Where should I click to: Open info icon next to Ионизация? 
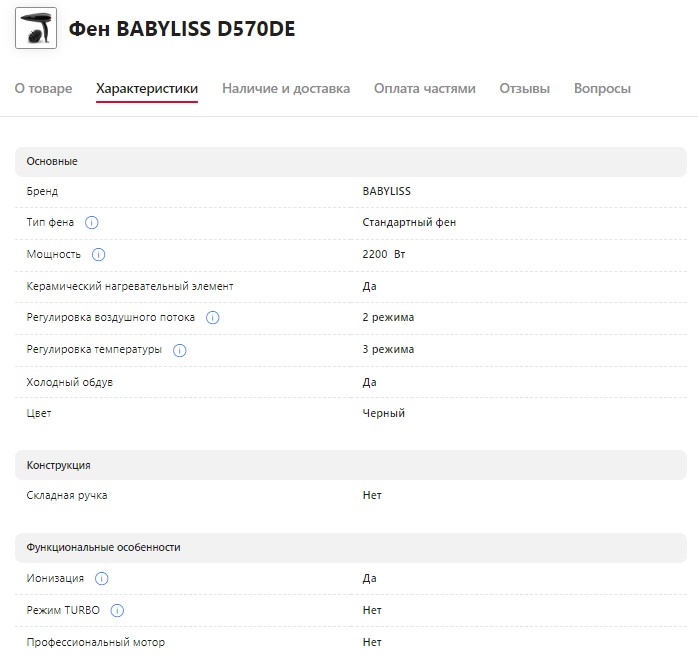coord(101,578)
